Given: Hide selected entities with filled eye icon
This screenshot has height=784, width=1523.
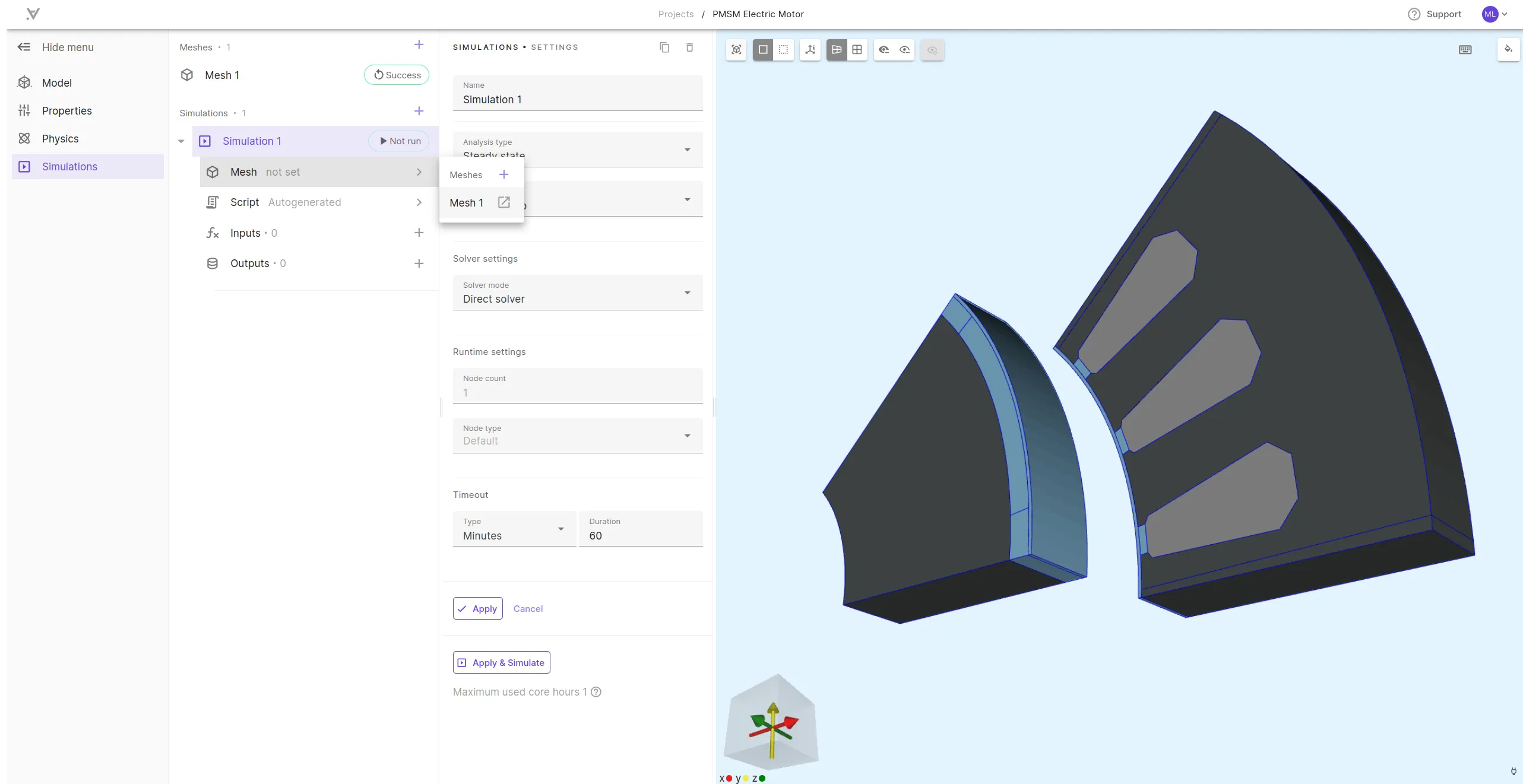Looking at the screenshot, I should coord(884,50).
